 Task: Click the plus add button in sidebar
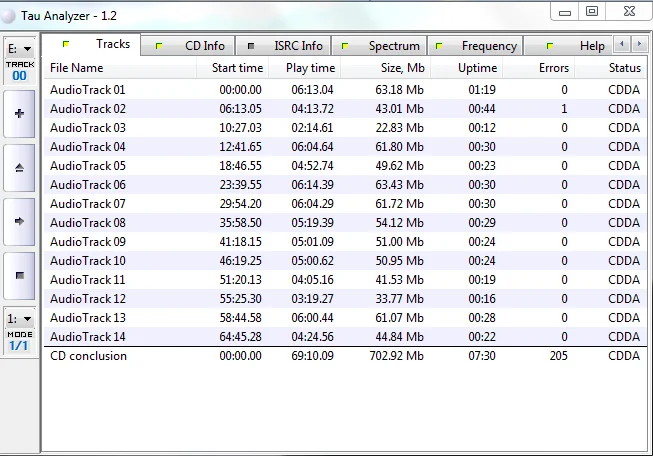point(19,114)
